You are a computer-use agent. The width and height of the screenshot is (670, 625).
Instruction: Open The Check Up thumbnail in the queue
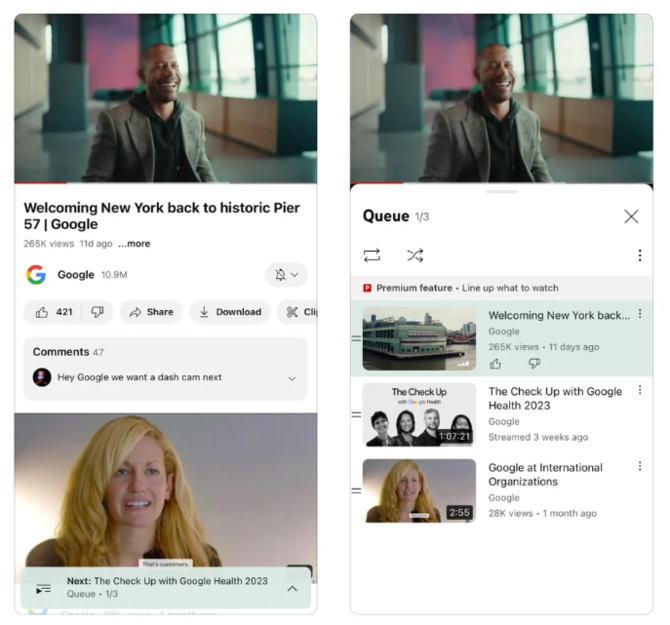point(419,415)
